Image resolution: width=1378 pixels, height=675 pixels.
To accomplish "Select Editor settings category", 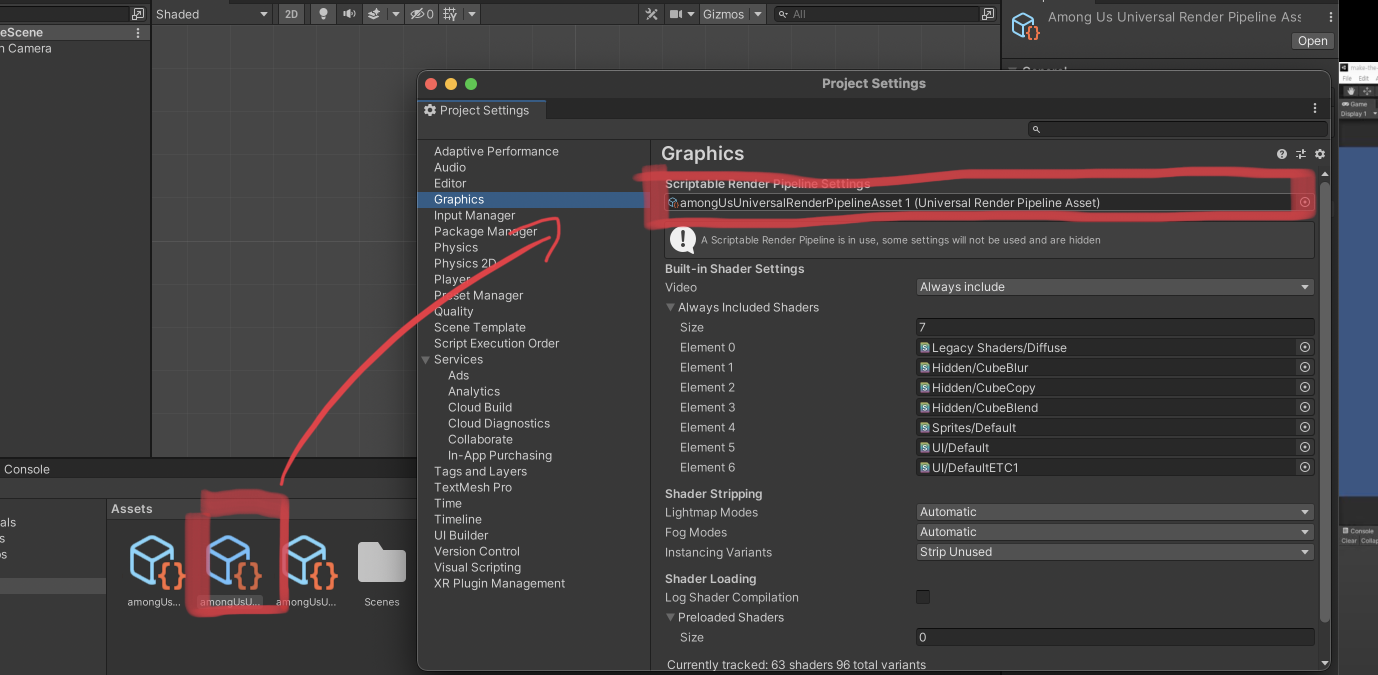I will [x=450, y=183].
